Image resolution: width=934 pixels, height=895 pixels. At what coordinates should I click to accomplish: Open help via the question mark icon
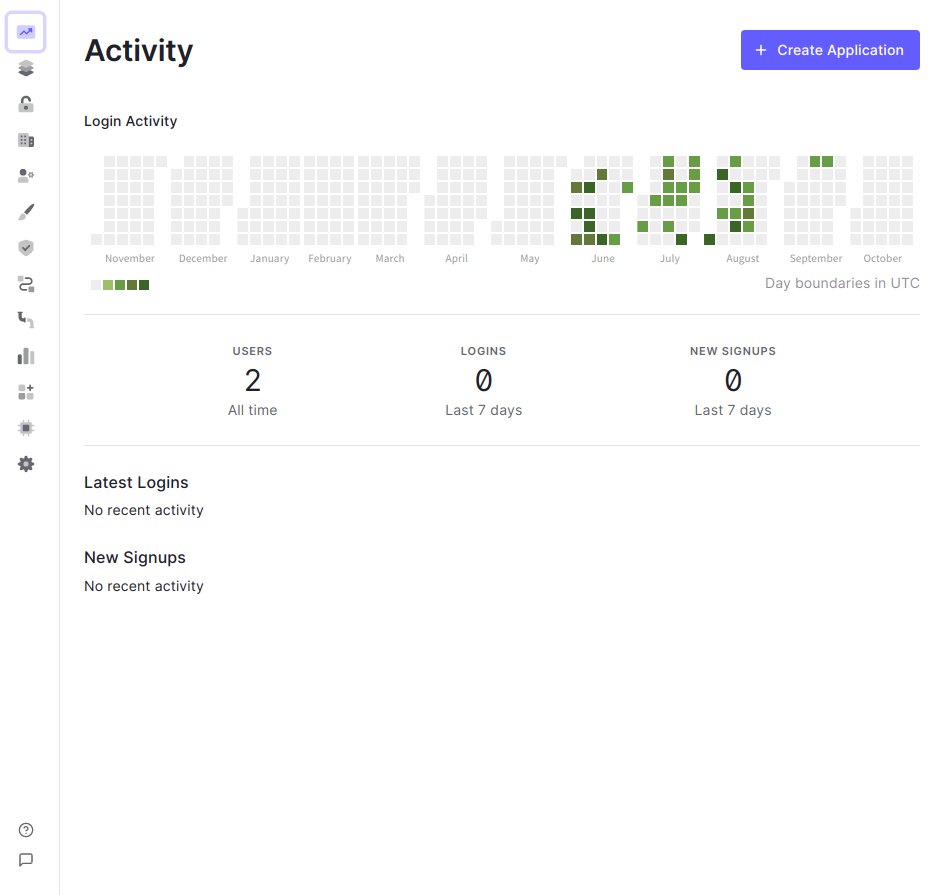(x=26, y=829)
